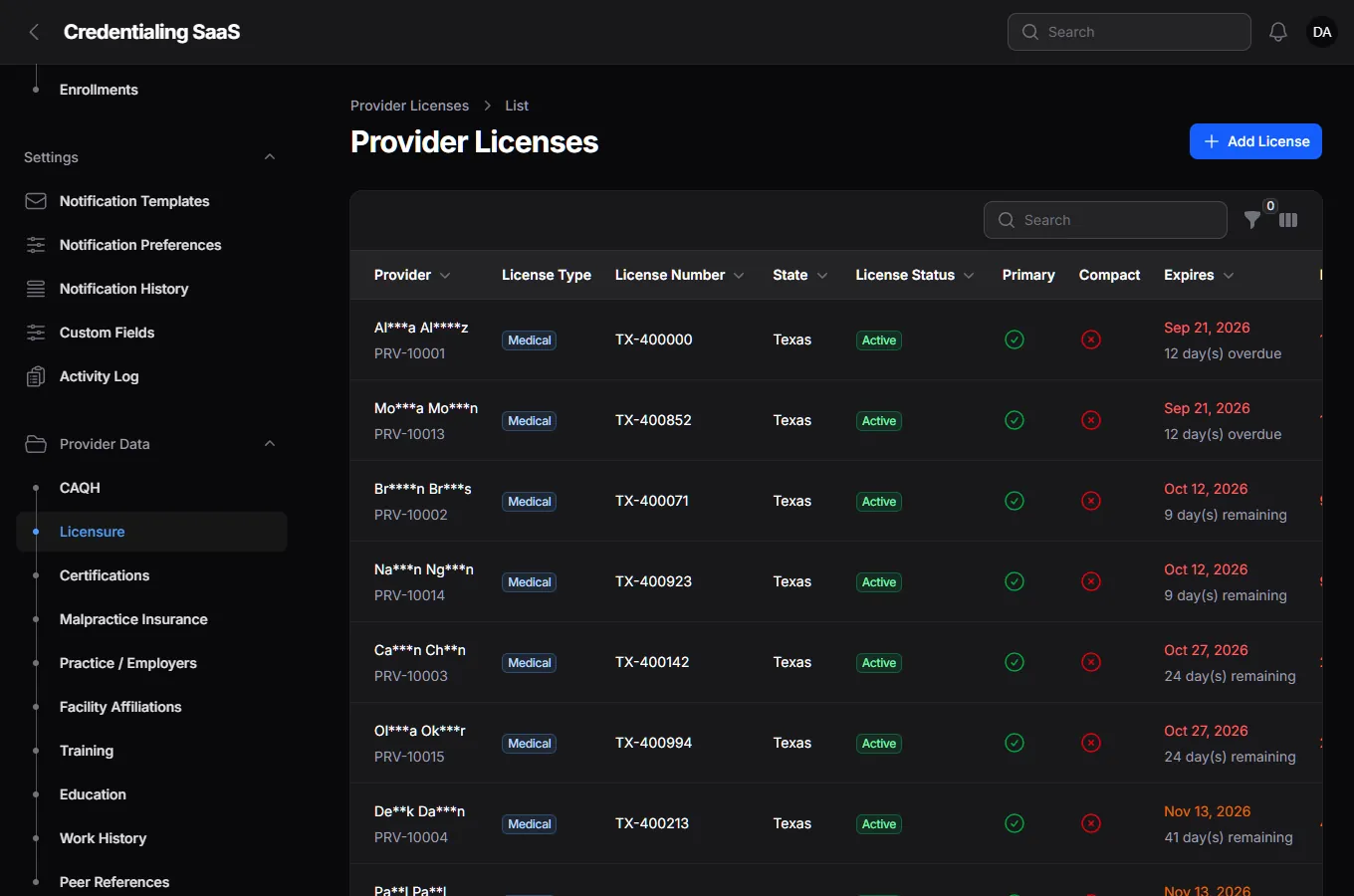Click the Notification Templates envelope icon

click(x=36, y=201)
